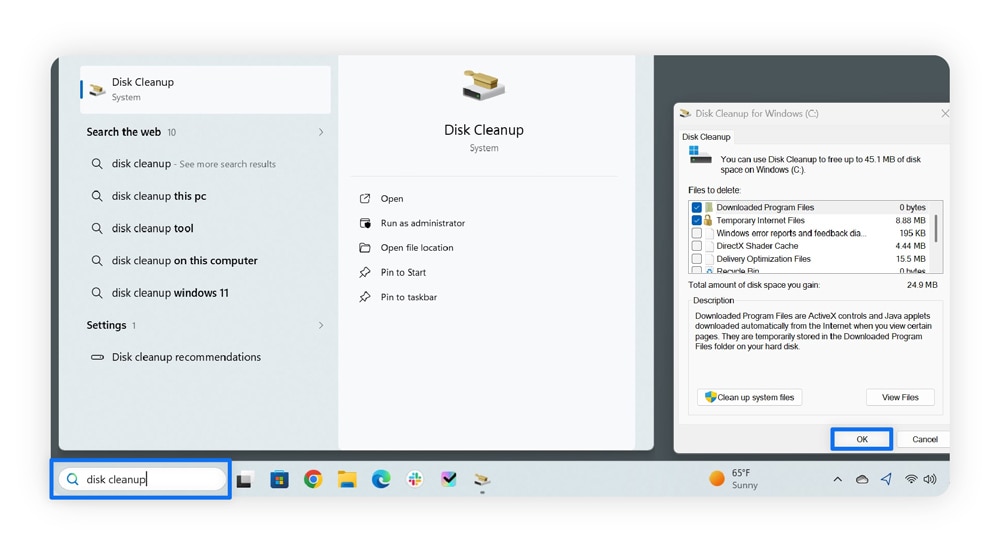Expand Settings section chevron

321,325
